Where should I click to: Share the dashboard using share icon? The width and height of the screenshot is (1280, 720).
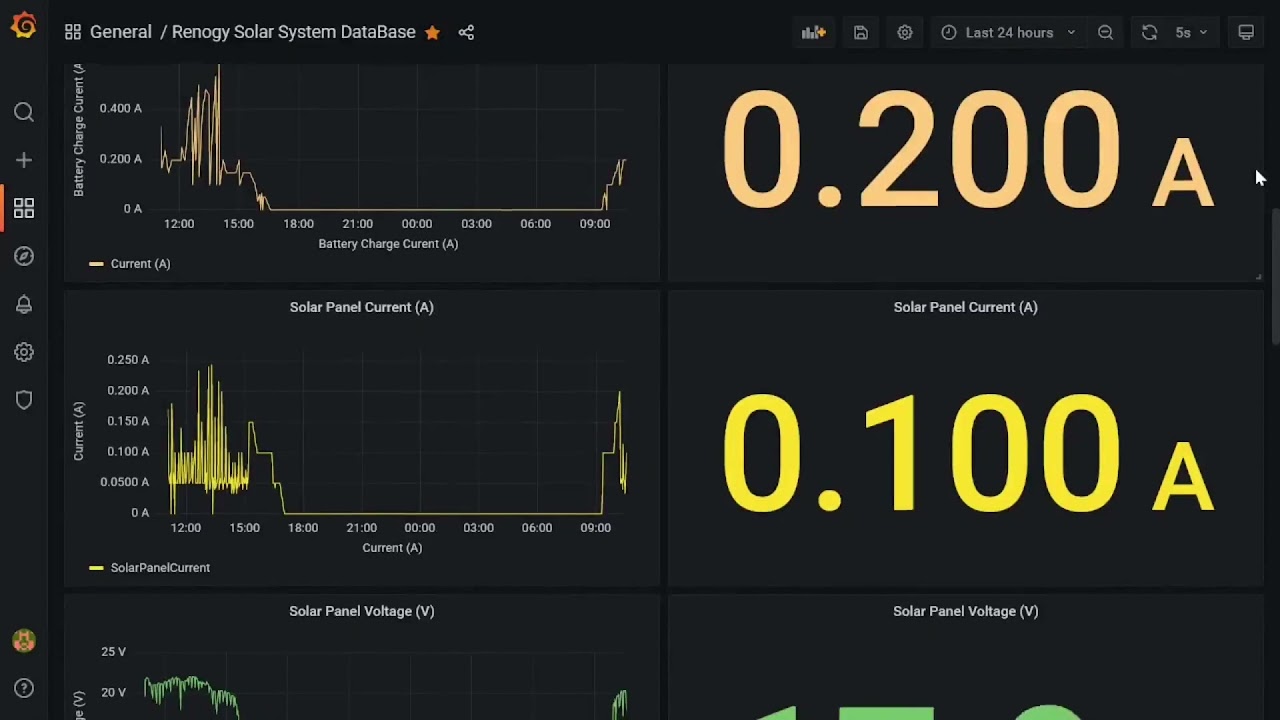(466, 32)
